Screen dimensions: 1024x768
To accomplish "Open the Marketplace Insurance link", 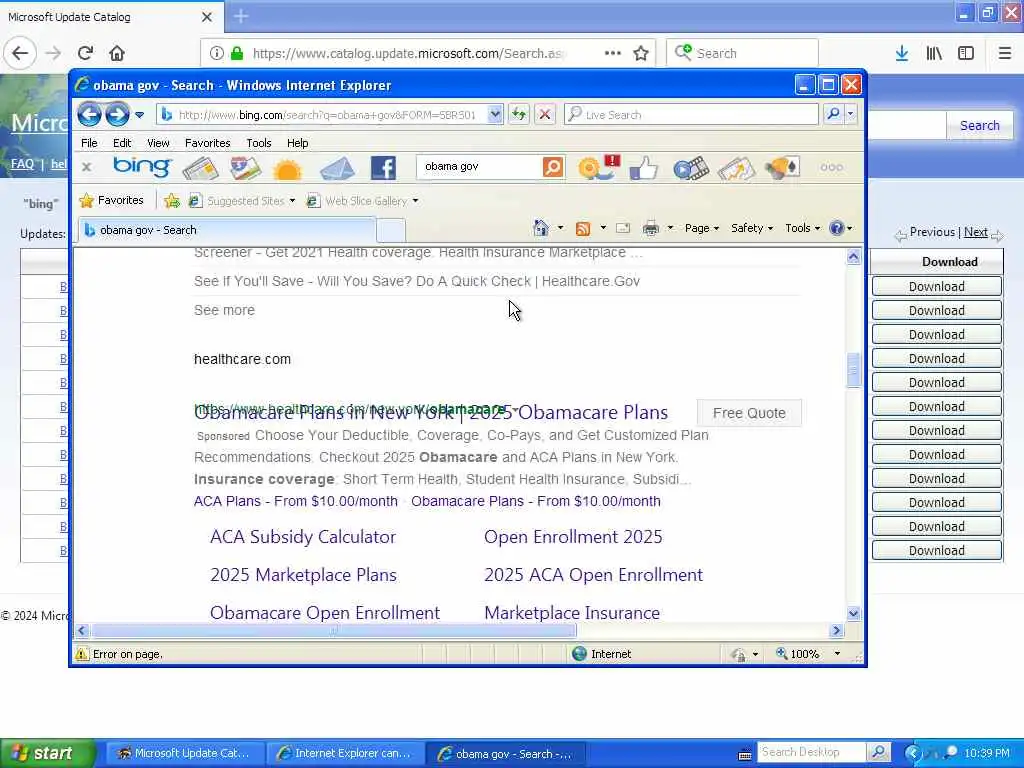I will point(572,613).
